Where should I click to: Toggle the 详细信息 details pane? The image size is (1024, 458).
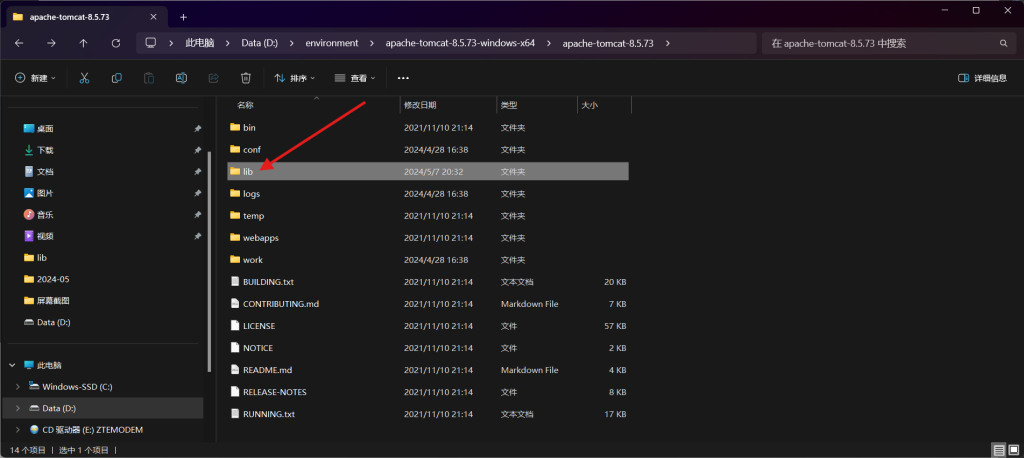pyautogui.click(x=982, y=78)
